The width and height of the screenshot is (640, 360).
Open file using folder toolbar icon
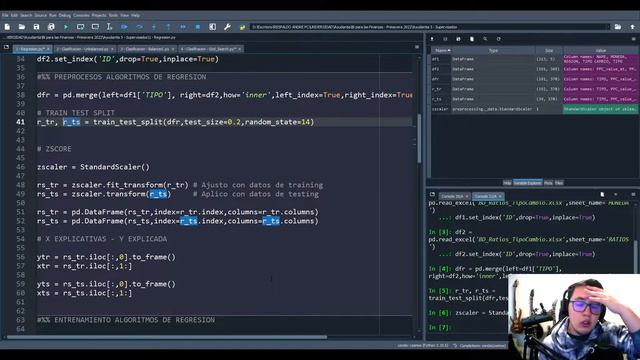click(22, 27)
